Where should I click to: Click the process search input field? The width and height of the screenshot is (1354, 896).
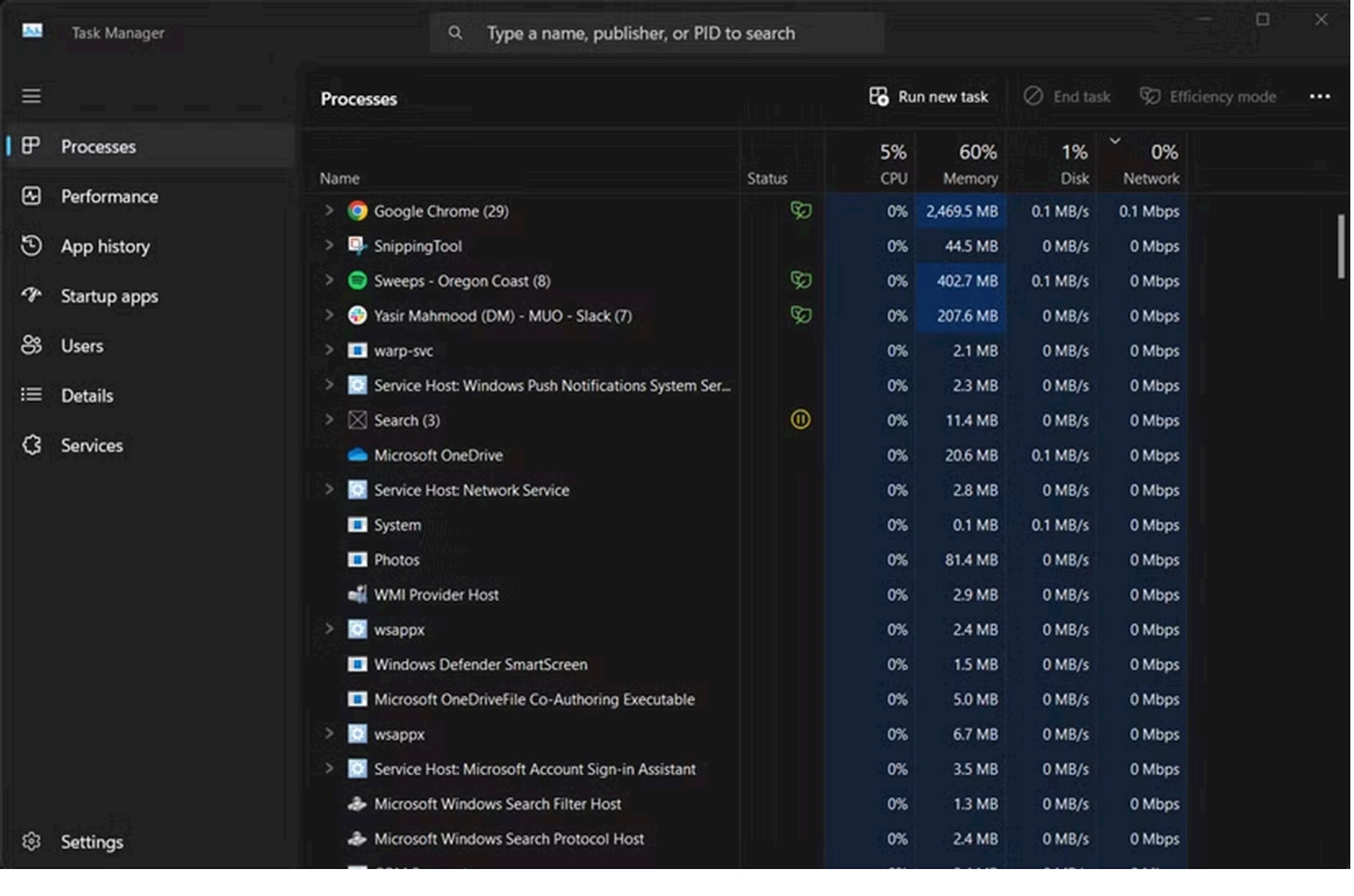tap(658, 33)
